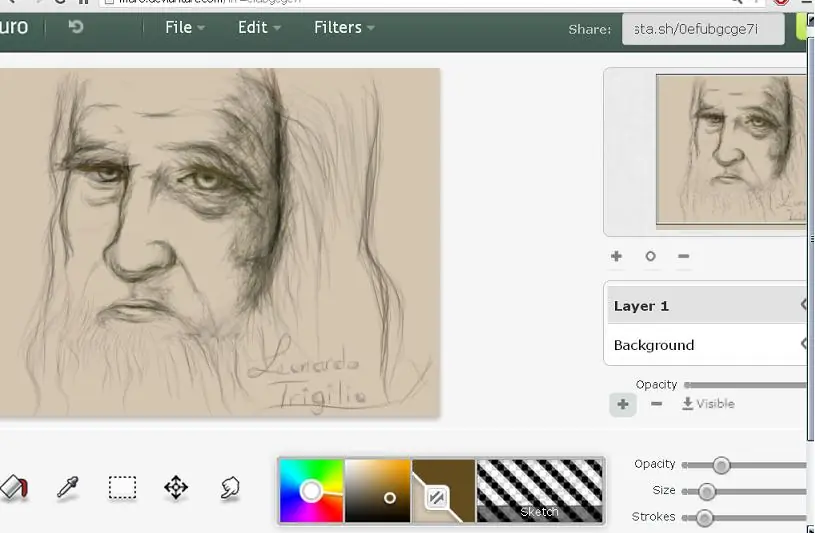
Task: Click the browser vertical scrollbar
Action: click(x=811, y=239)
